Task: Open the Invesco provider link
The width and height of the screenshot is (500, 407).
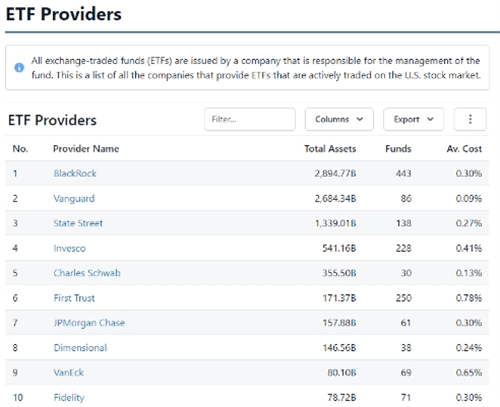Action: coord(69,248)
